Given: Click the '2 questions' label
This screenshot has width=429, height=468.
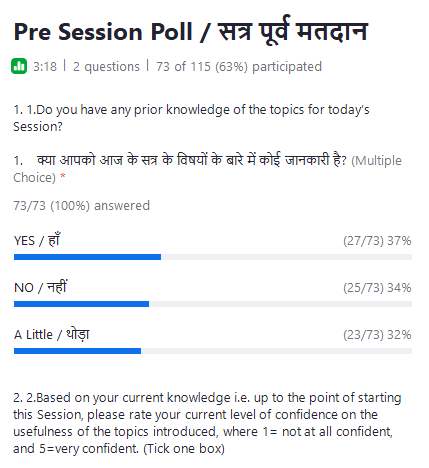Looking at the screenshot, I should click(106, 67).
